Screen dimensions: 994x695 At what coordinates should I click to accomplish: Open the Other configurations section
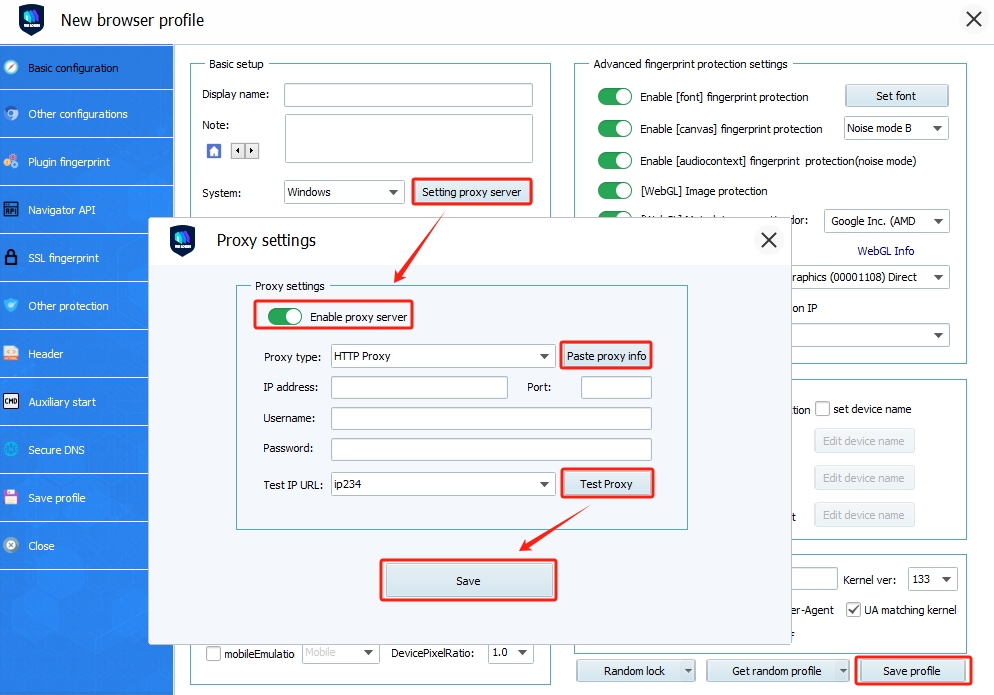(78, 114)
